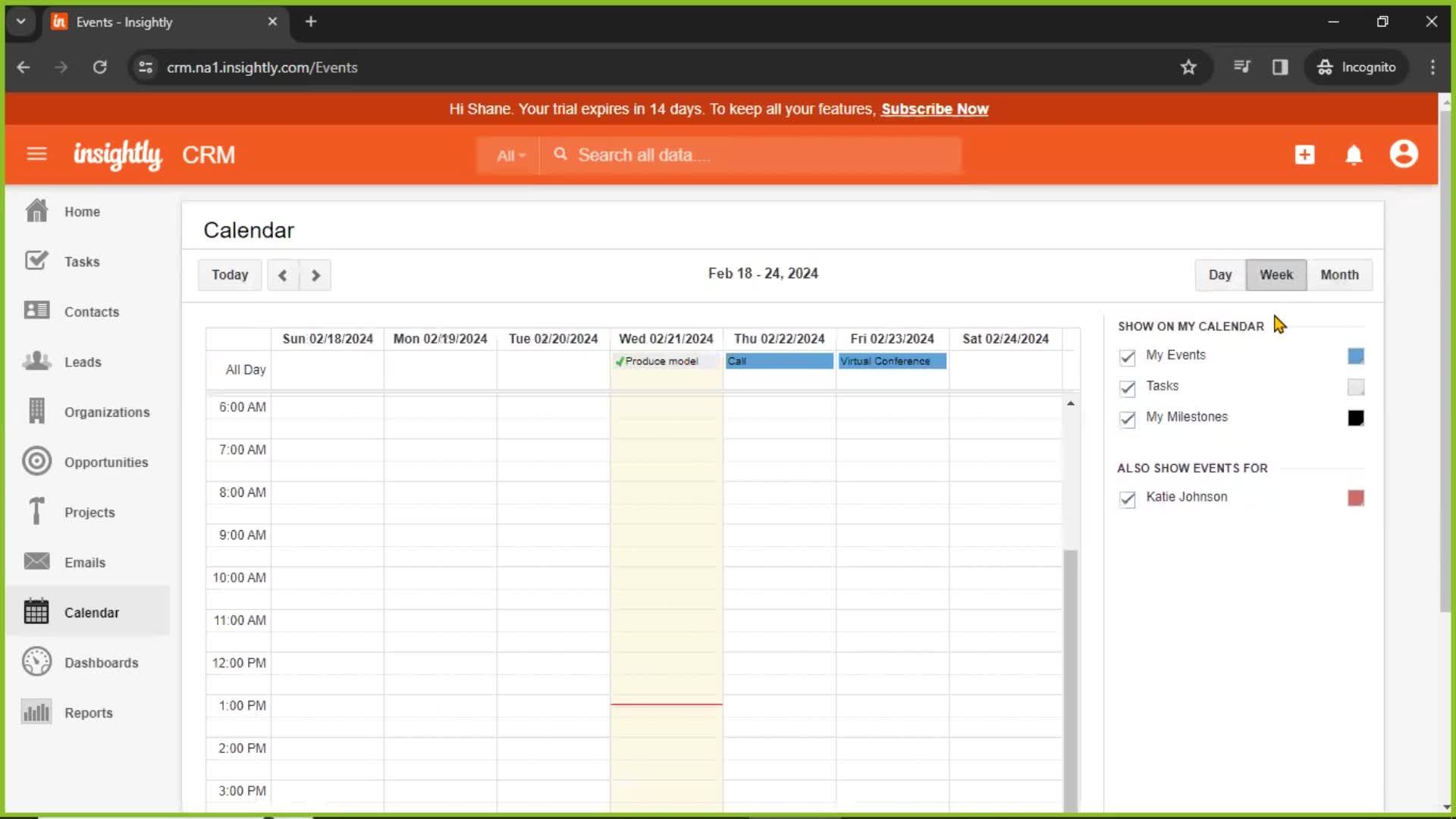Viewport: 1456px width, 819px height.
Task: Open the Tasks section in sidebar
Action: point(83,261)
